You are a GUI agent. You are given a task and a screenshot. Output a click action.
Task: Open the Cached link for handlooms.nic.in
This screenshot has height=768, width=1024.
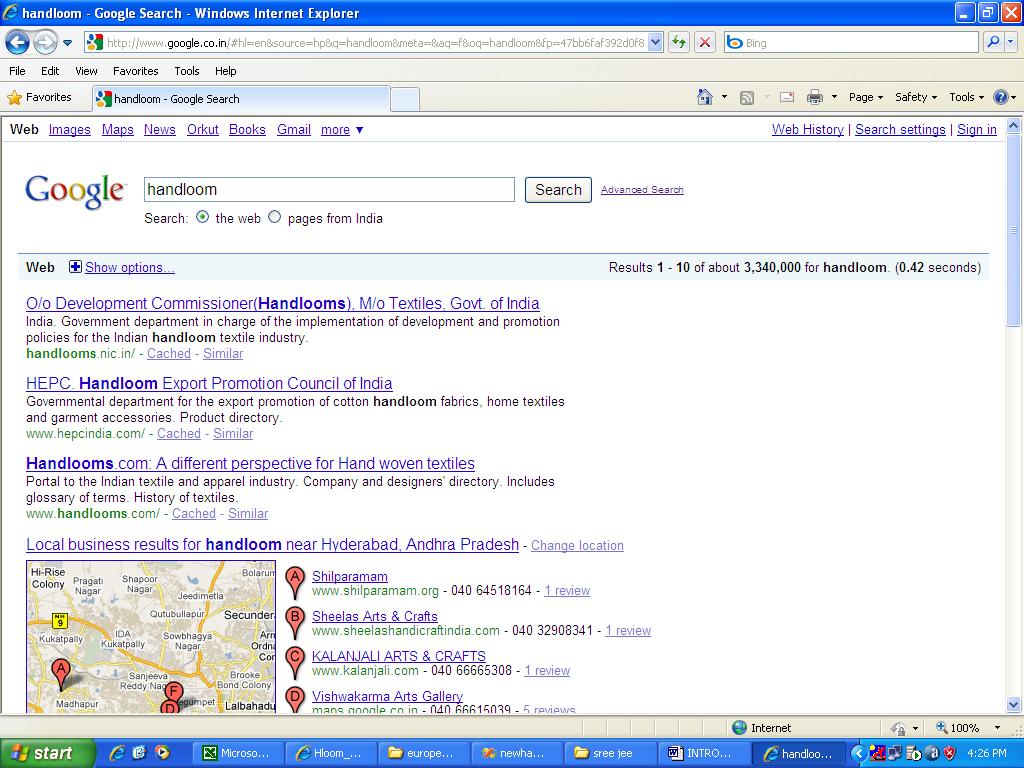point(168,353)
